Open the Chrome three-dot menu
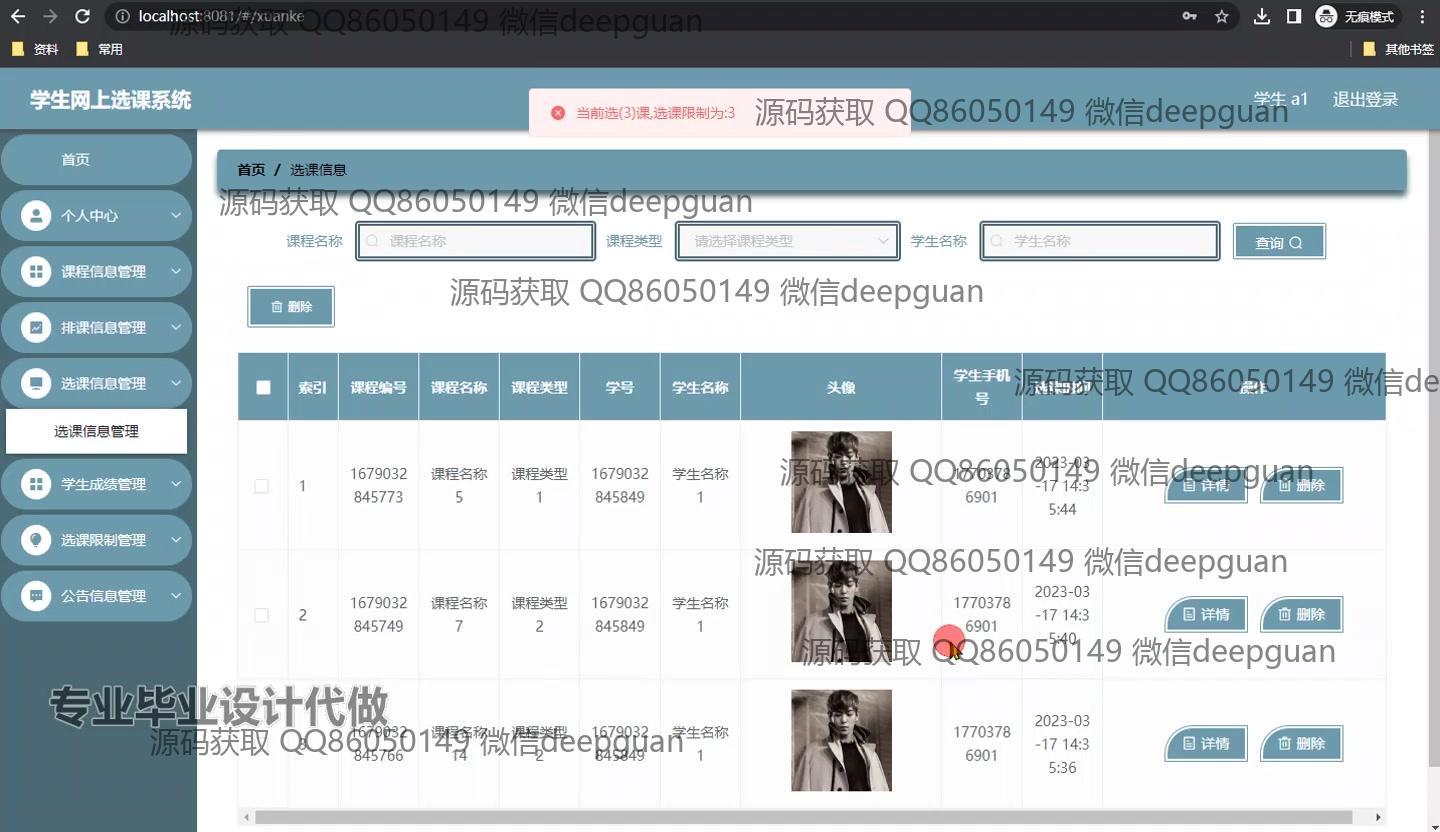Screen dimensions: 1440x832 point(1422,16)
